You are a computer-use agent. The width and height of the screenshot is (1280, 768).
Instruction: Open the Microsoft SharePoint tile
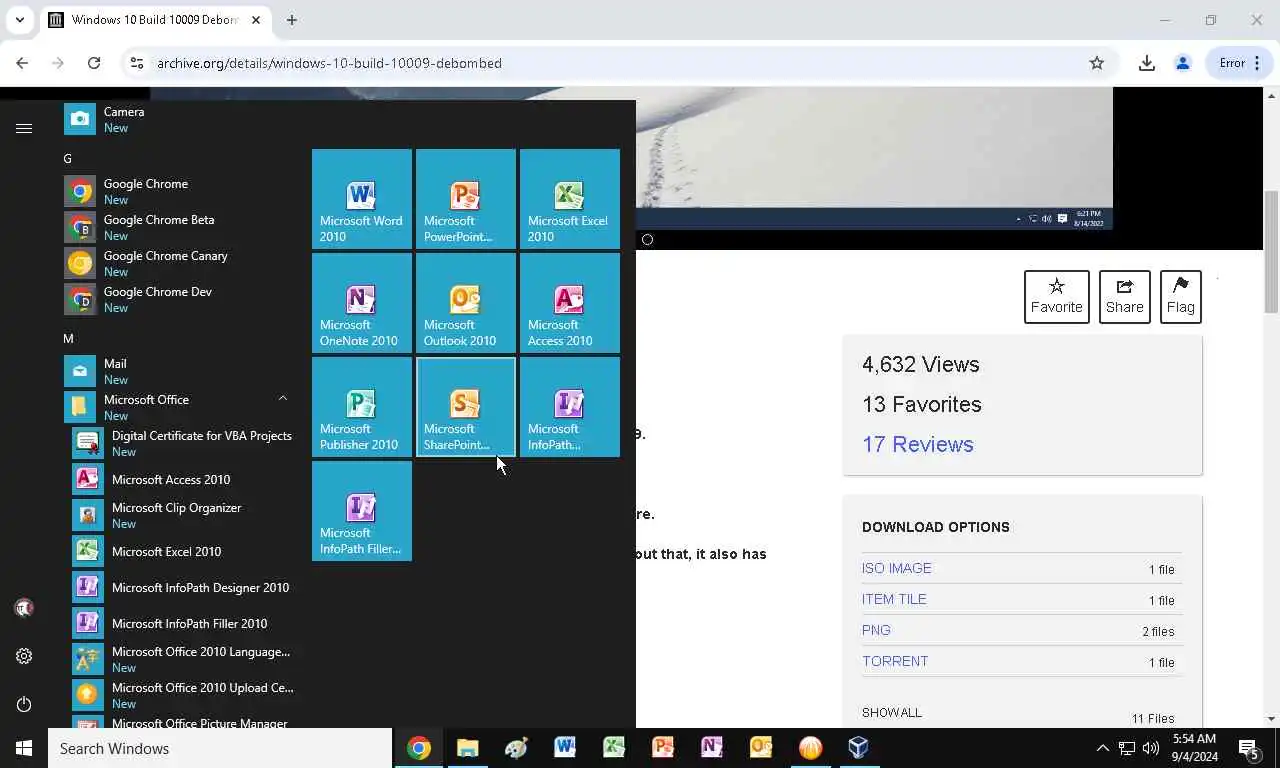[466, 407]
